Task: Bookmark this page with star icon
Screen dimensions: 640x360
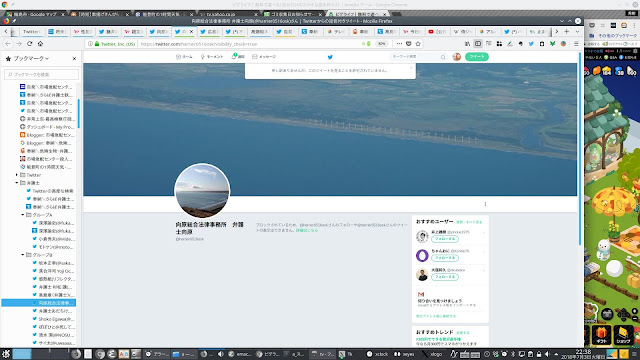Action: 418,44
